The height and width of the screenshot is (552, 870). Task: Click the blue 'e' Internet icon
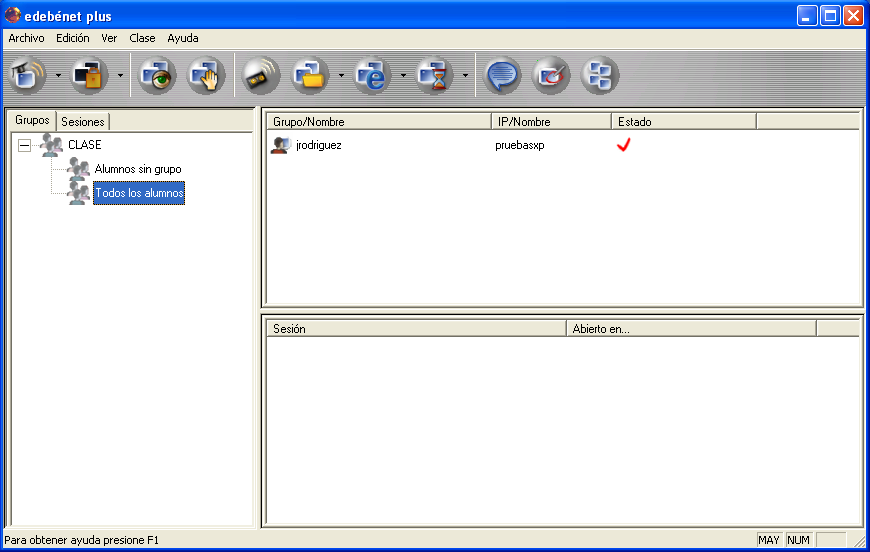pyautogui.click(x=373, y=76)
